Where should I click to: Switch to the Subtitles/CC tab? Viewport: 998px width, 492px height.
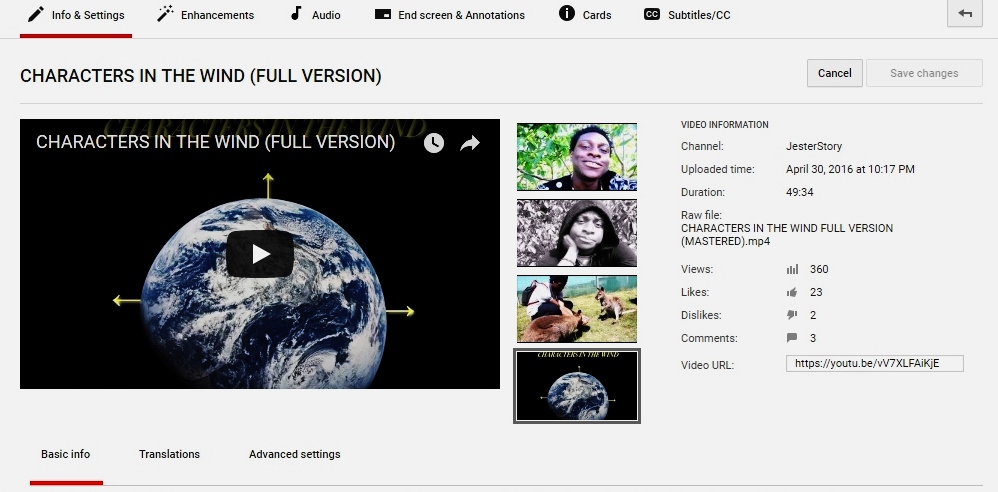tap(687, 15)
